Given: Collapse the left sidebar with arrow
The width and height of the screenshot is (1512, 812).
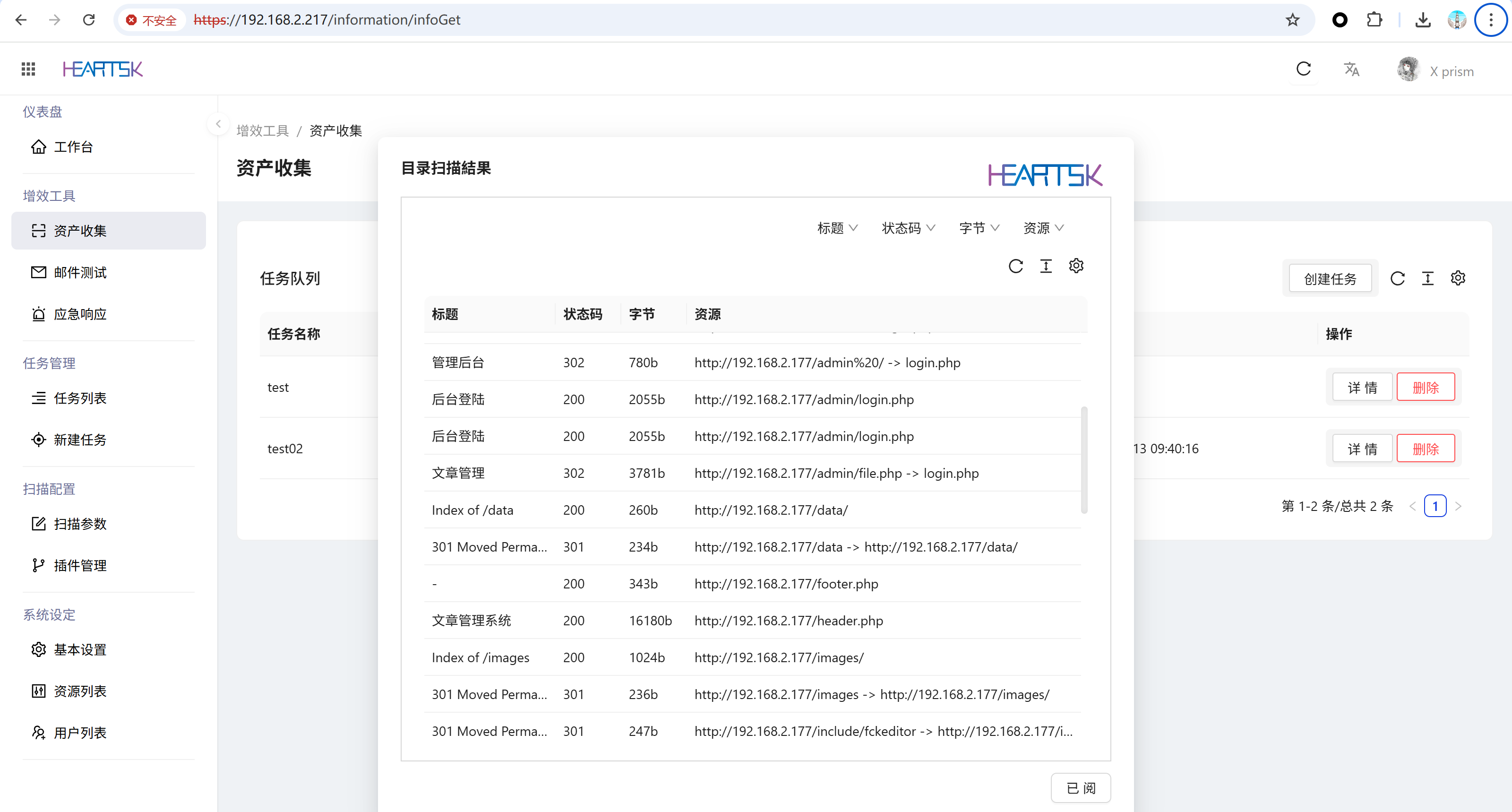Looking at the screenshot, I should (x=218, y=124).
